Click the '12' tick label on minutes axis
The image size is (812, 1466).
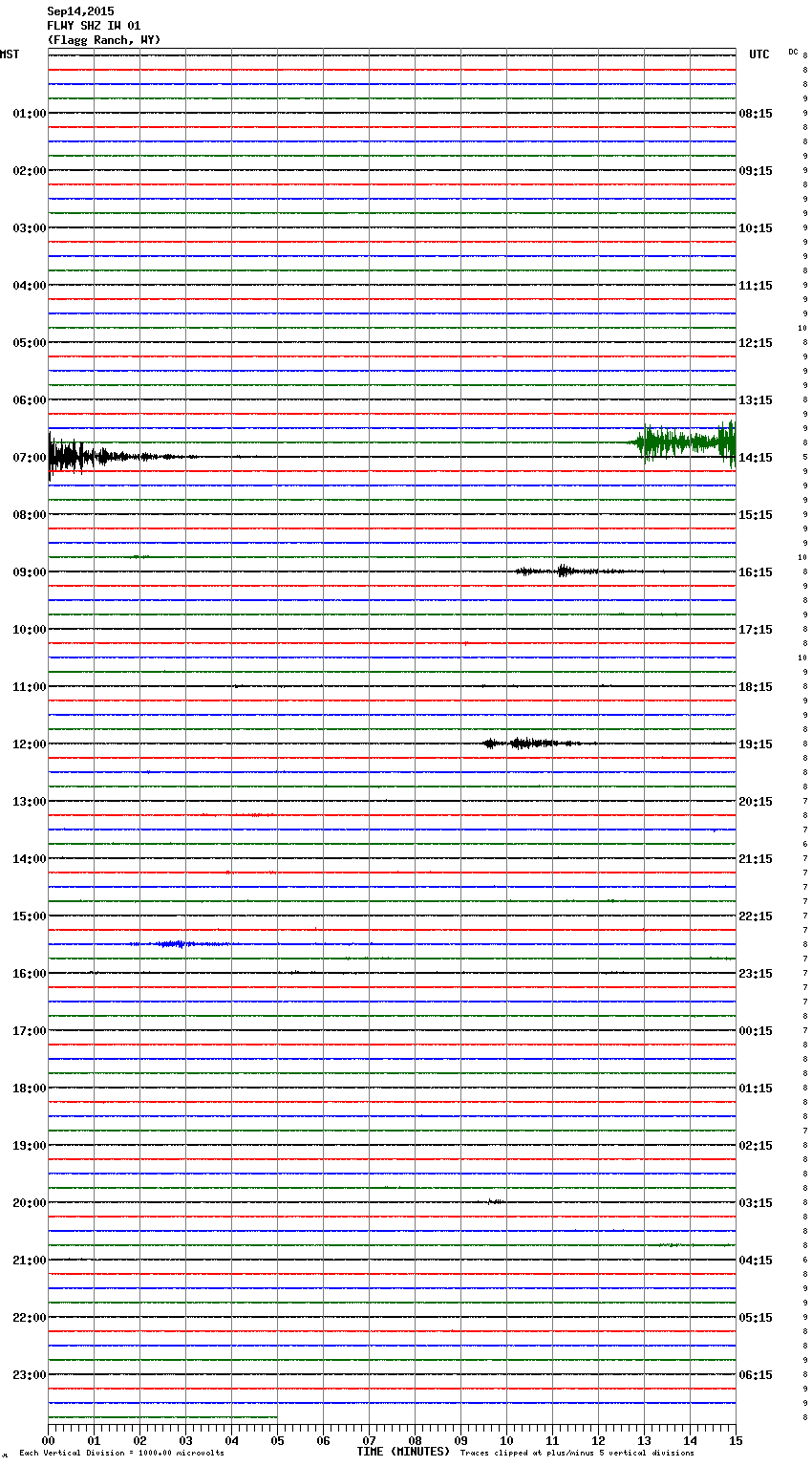click(598, 1440)
